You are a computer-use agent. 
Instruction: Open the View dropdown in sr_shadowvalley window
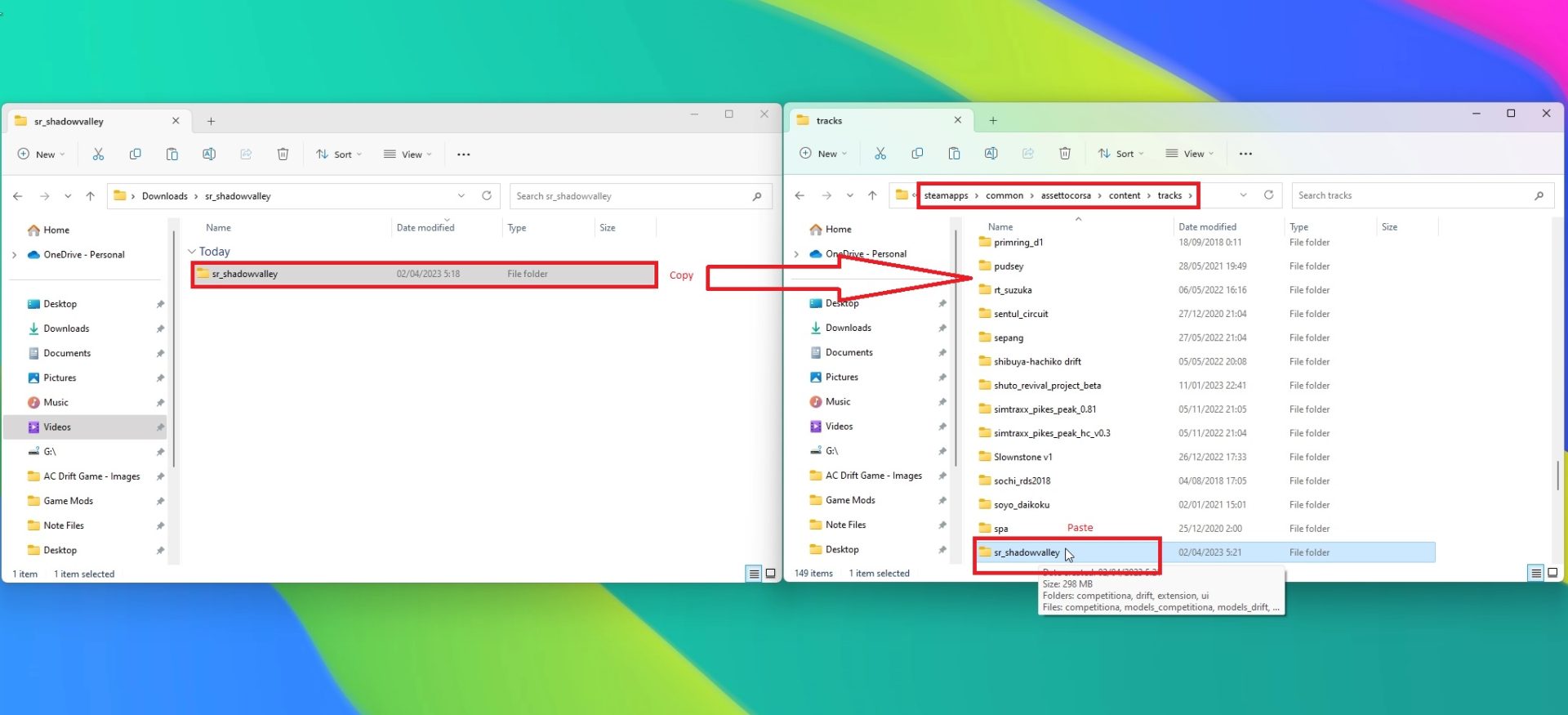pos(408,154)
